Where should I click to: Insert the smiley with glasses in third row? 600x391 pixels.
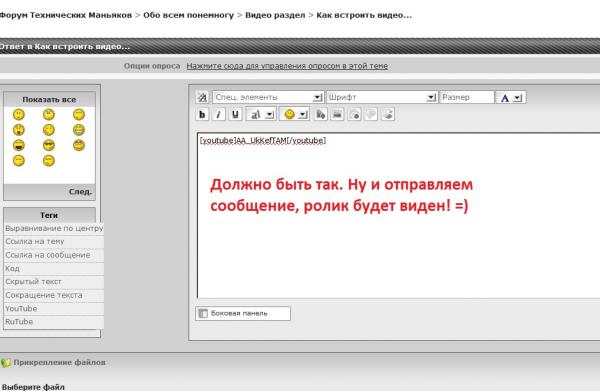click(79, 145)
